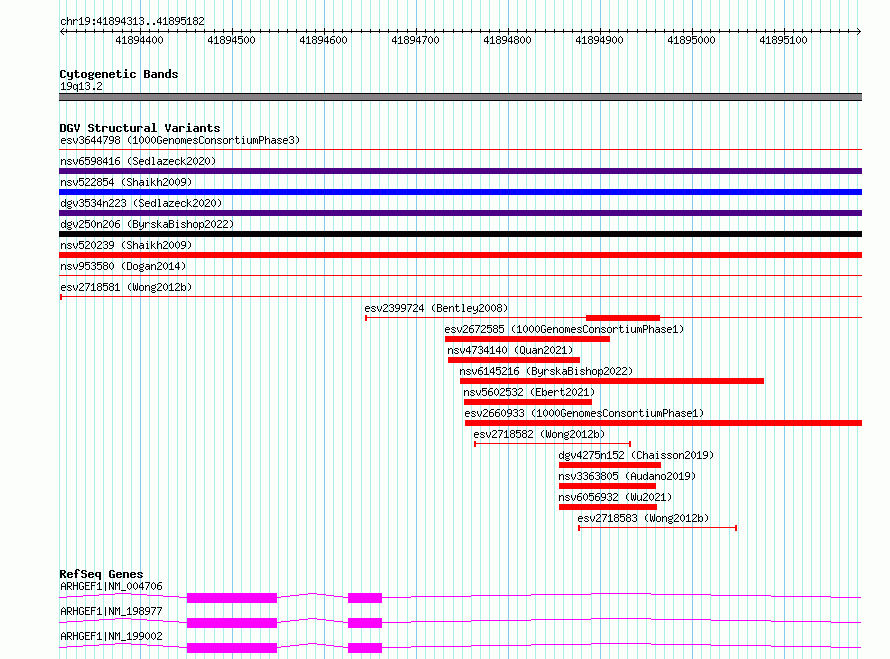Click the right arrow of the ruler
The image size is (890, 659).
coord(859,31)
